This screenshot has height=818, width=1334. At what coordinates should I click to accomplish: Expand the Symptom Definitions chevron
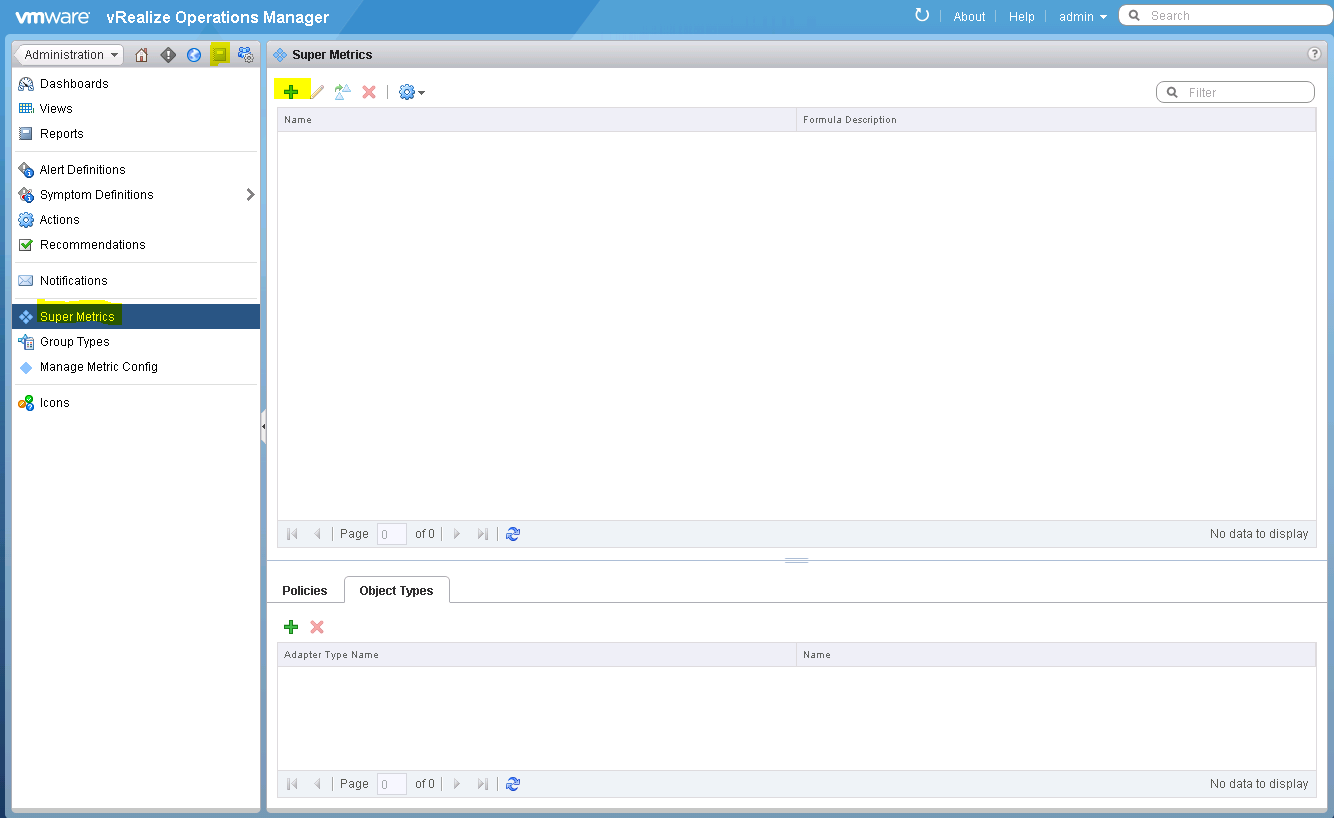click(250, 195)
